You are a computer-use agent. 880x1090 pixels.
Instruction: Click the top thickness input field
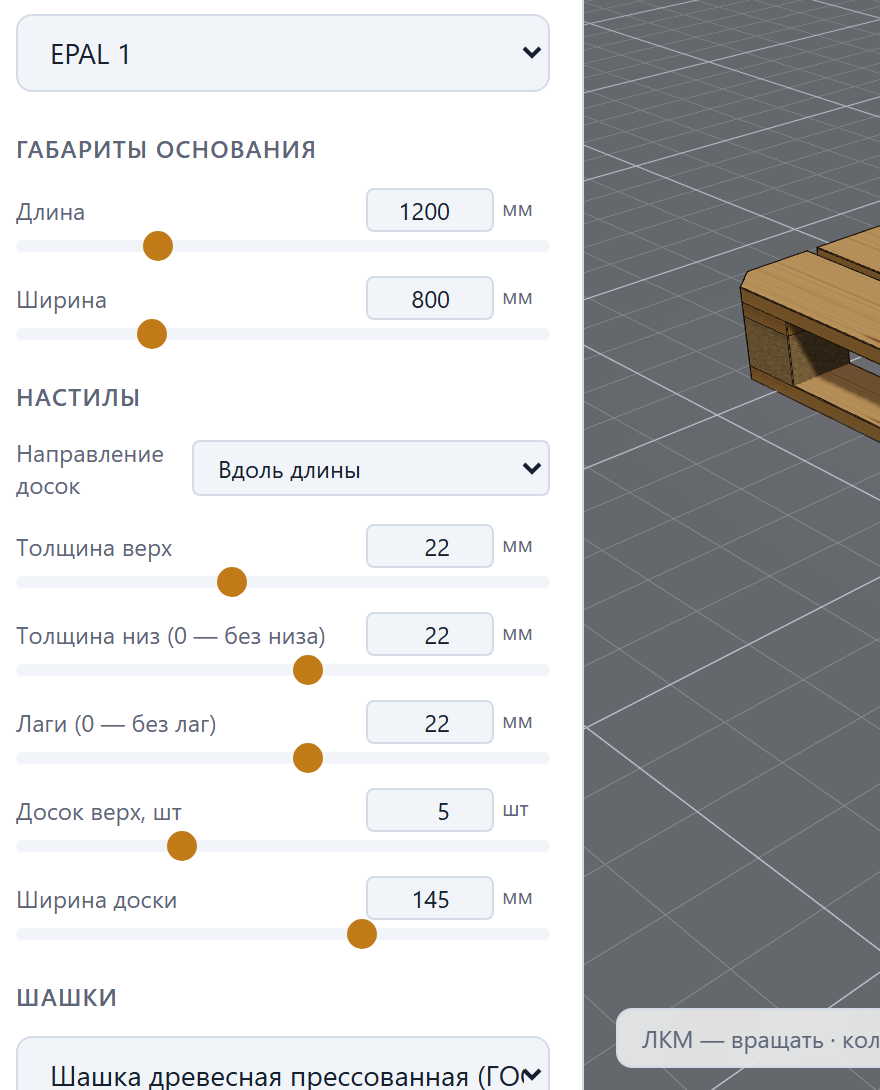click(430, 546)
